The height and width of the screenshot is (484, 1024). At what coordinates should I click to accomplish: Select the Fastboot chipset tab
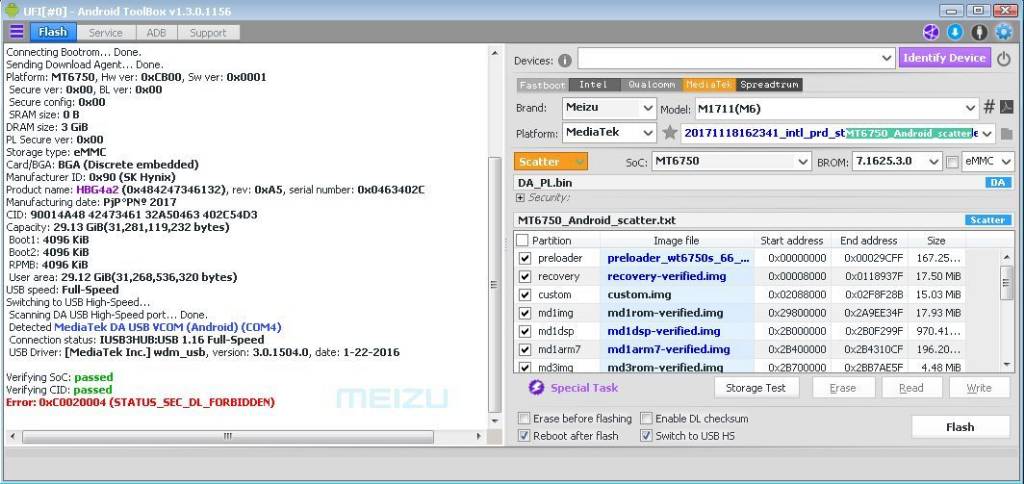click(543, 85)
